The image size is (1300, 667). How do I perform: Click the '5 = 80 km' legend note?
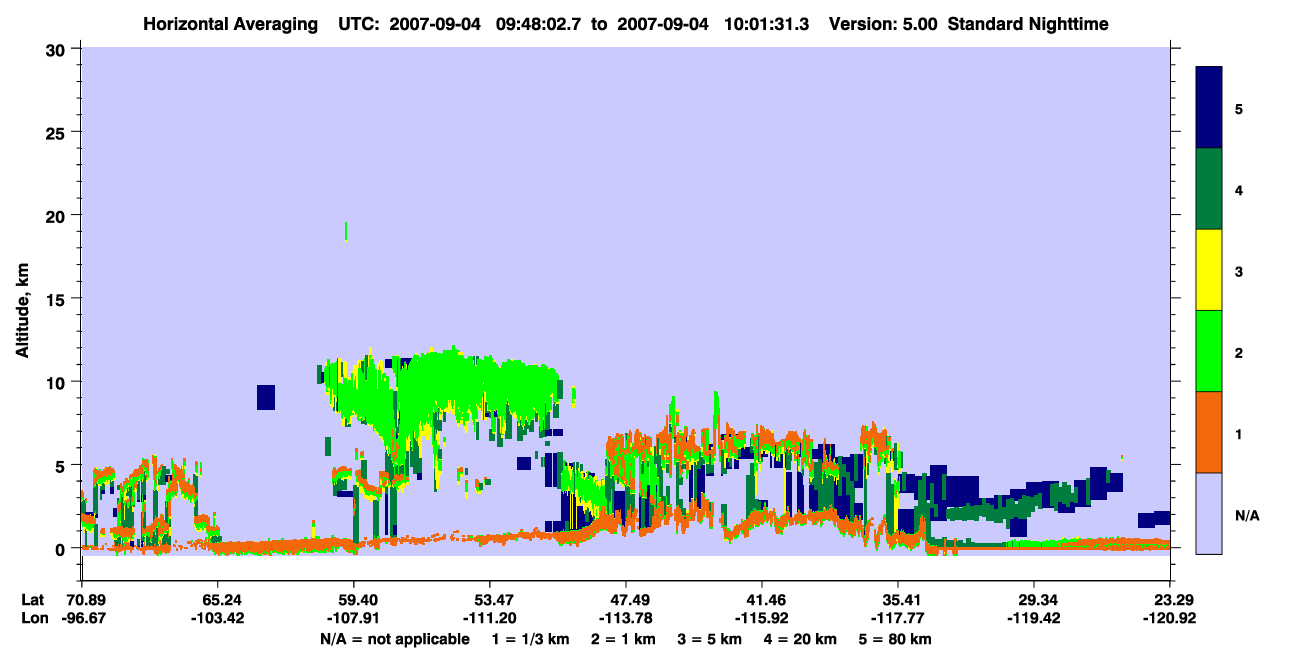click(895, 639)
